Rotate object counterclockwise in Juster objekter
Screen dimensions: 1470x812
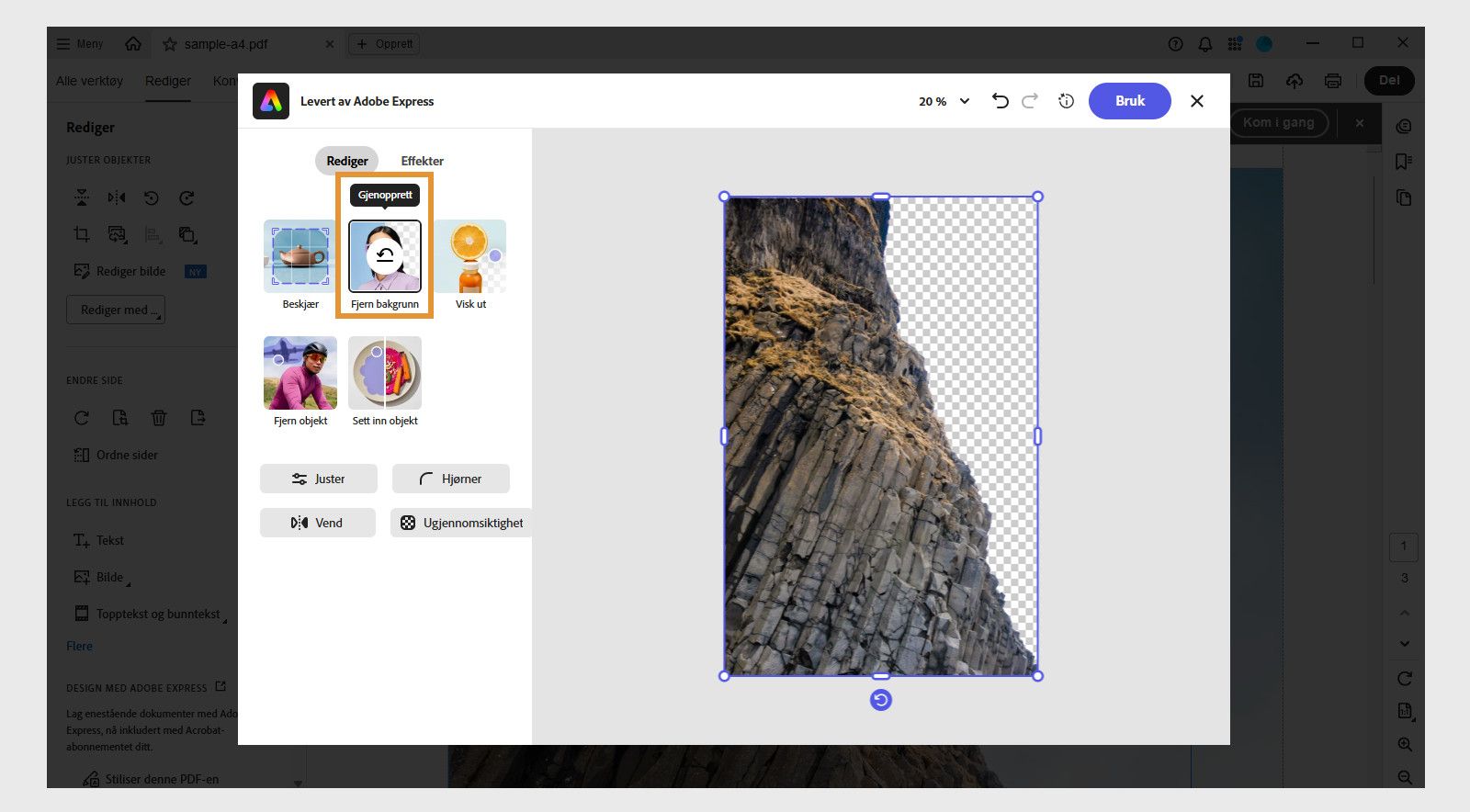[x=152, y=197]
